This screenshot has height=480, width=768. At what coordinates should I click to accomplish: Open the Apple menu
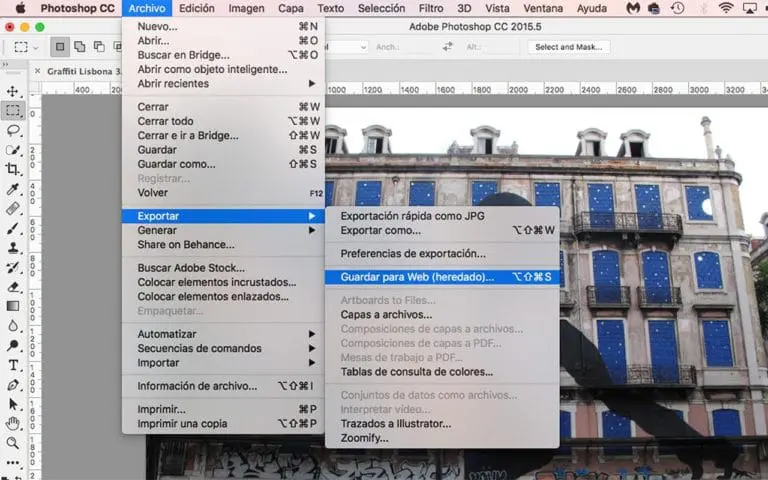[x=21, y=8]
